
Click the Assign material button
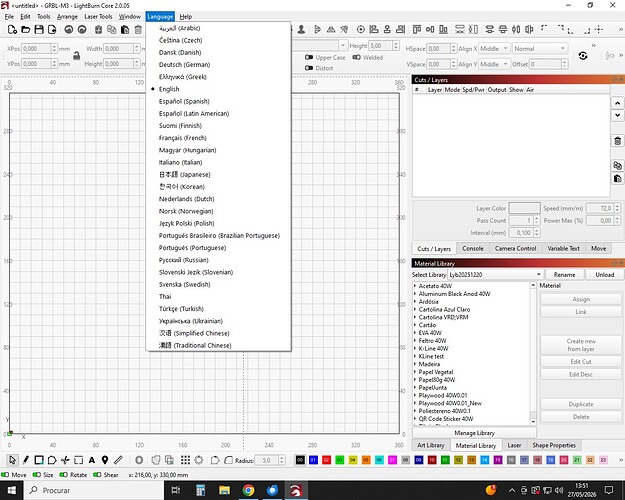click(x=581, y=299)
